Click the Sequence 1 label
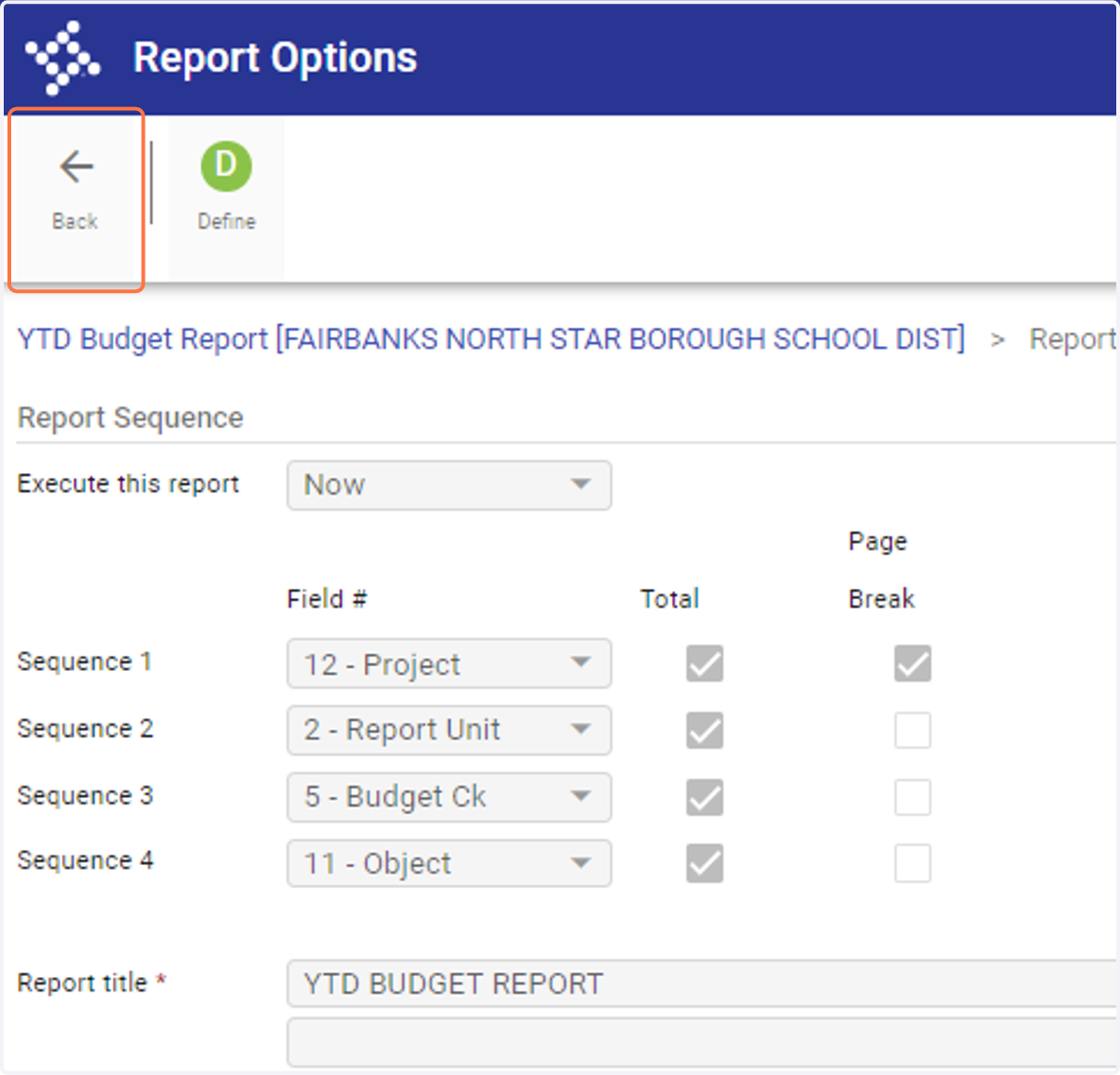The image size is (1120, 1075). pos(85,662)
